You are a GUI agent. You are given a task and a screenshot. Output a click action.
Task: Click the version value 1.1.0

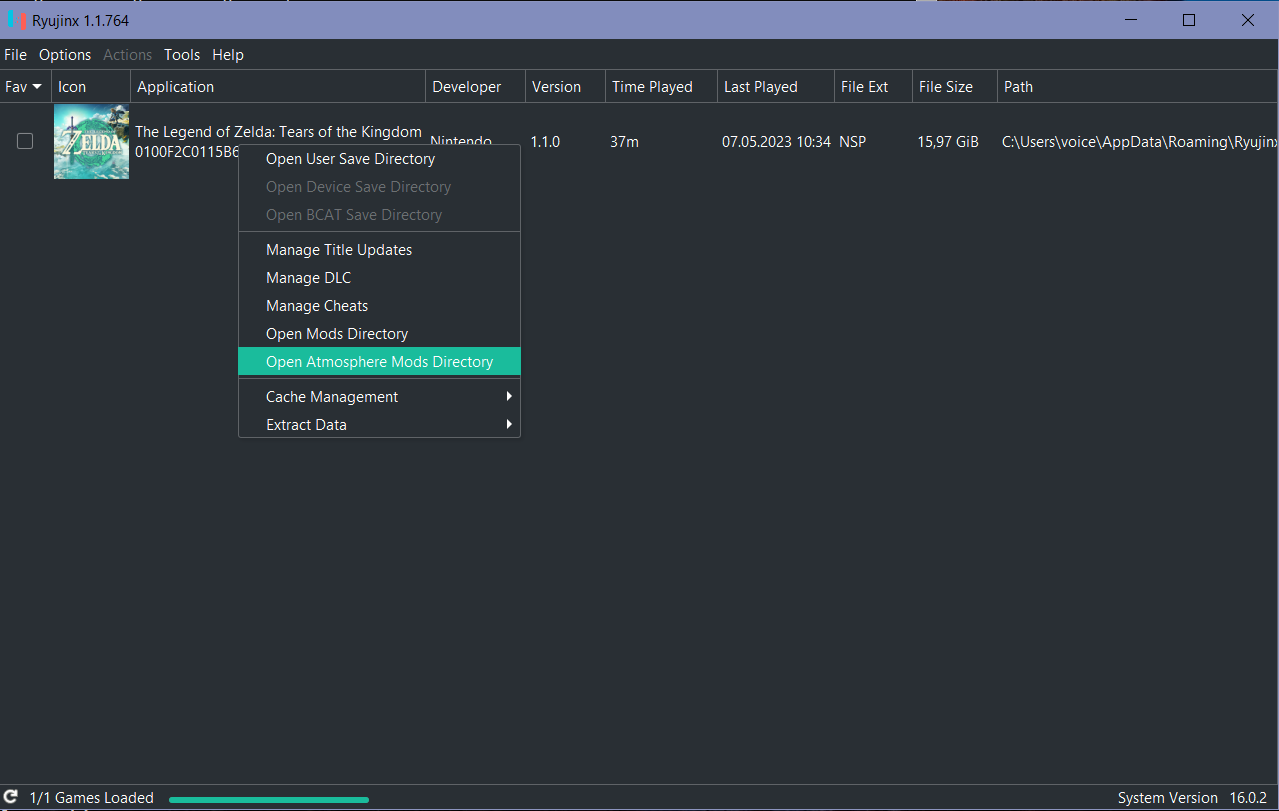[545, 142]
